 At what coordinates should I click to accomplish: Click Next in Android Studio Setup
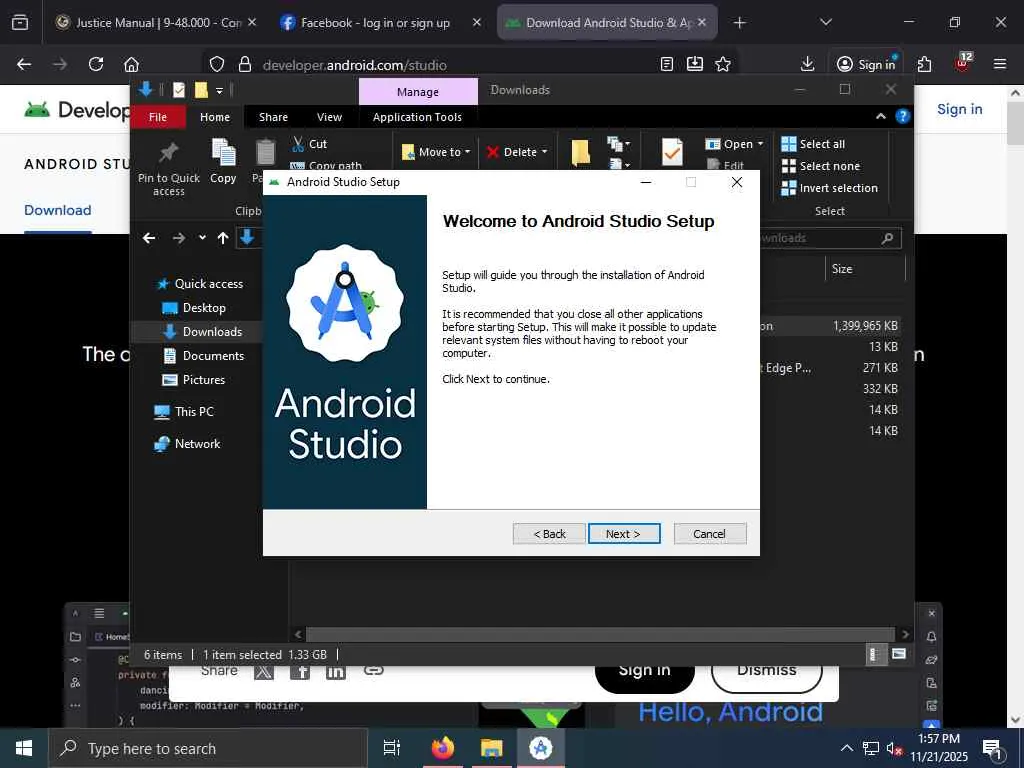pos(624,534)
